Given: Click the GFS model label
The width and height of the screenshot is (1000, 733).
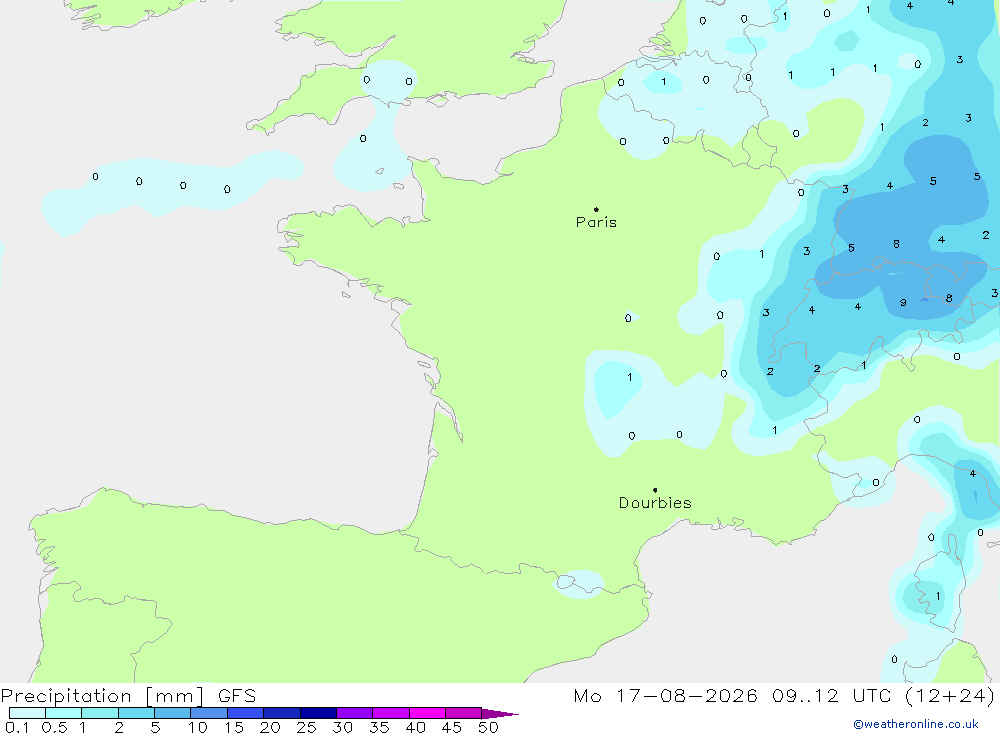Looking at the screenshot, I should (237, 696).
